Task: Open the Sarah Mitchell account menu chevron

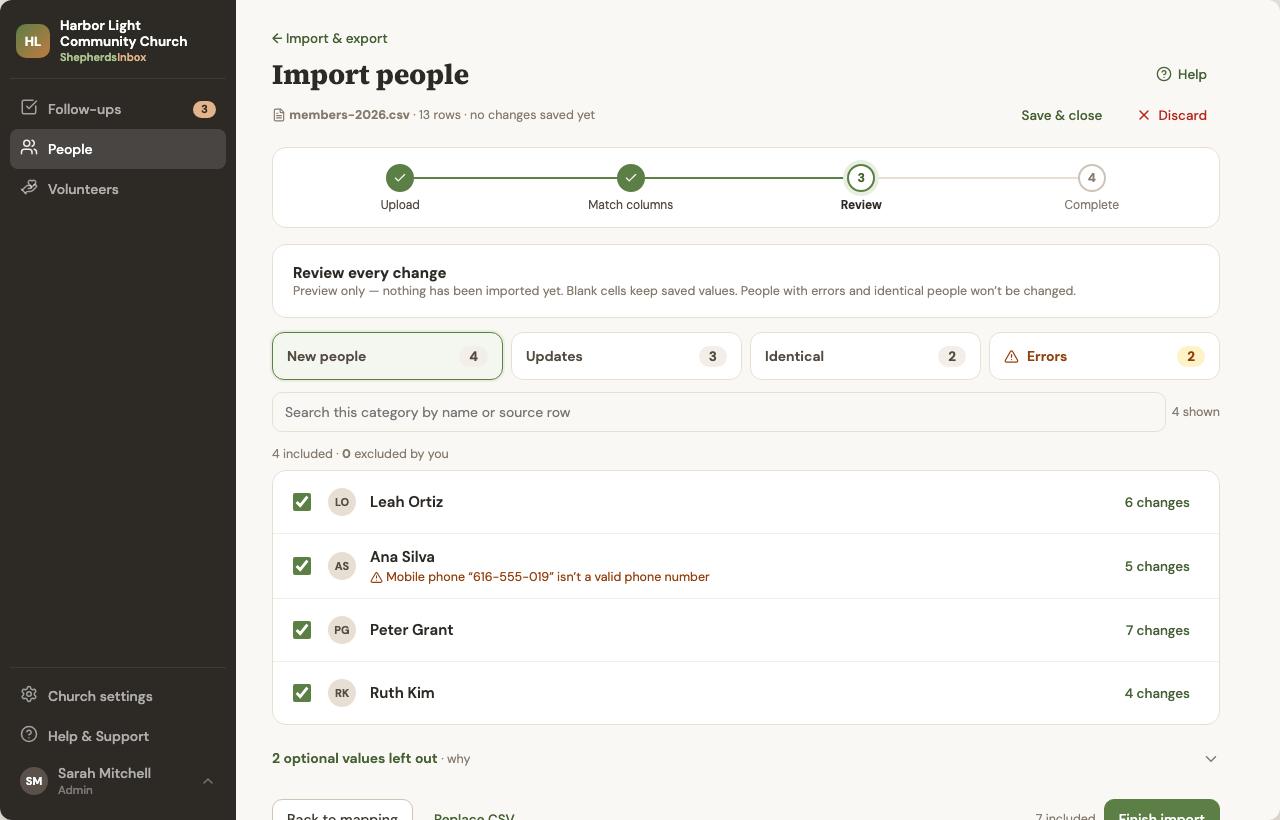Action: pyautogui.click(x=208, y=781)
